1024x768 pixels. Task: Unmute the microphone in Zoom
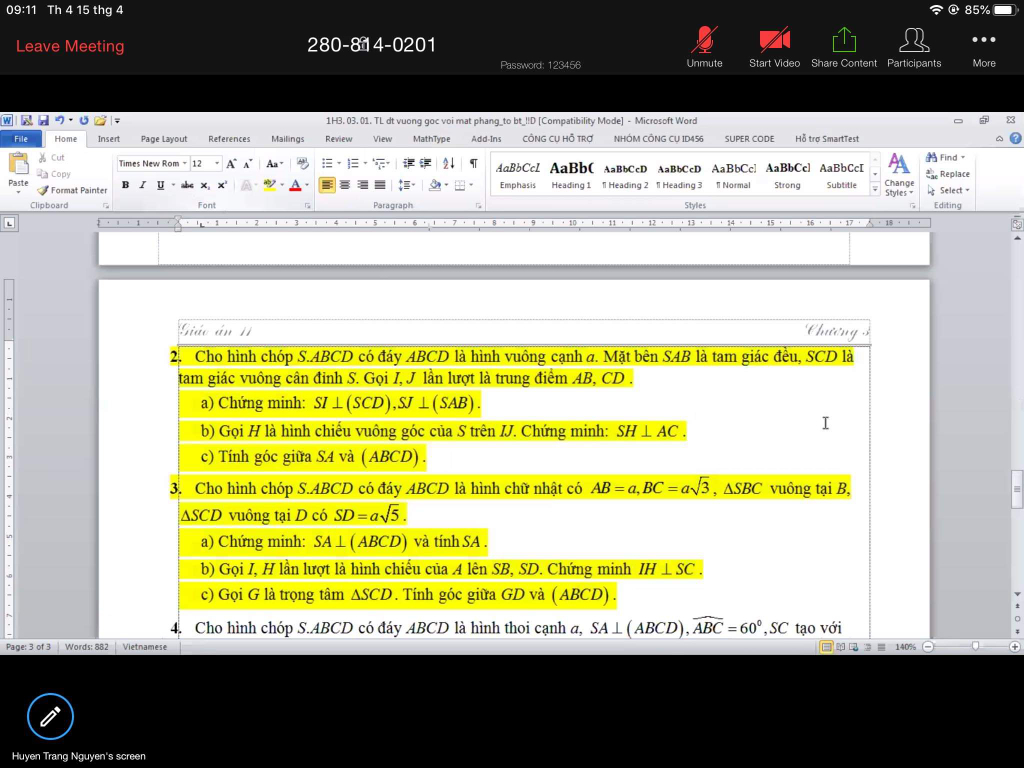pyautogui.click(x=704, y=47)
